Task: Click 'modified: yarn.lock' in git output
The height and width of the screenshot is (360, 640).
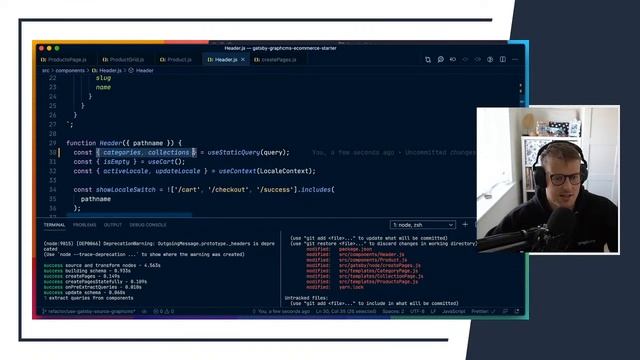Action: 335,287
